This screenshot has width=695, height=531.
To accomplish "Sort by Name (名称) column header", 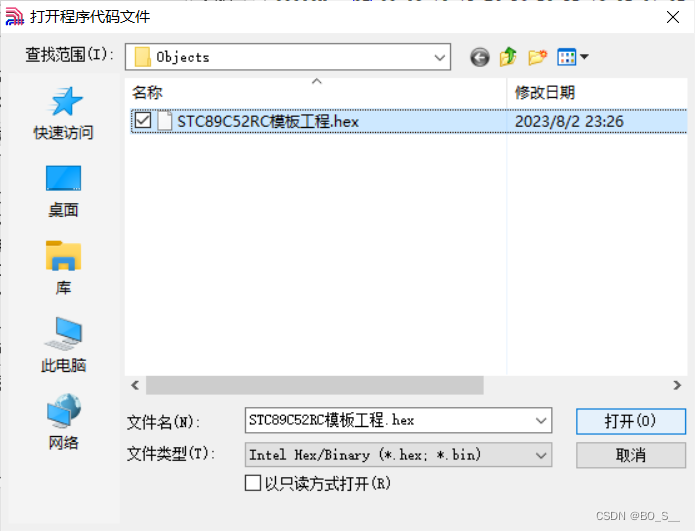I will click(147, 93).
